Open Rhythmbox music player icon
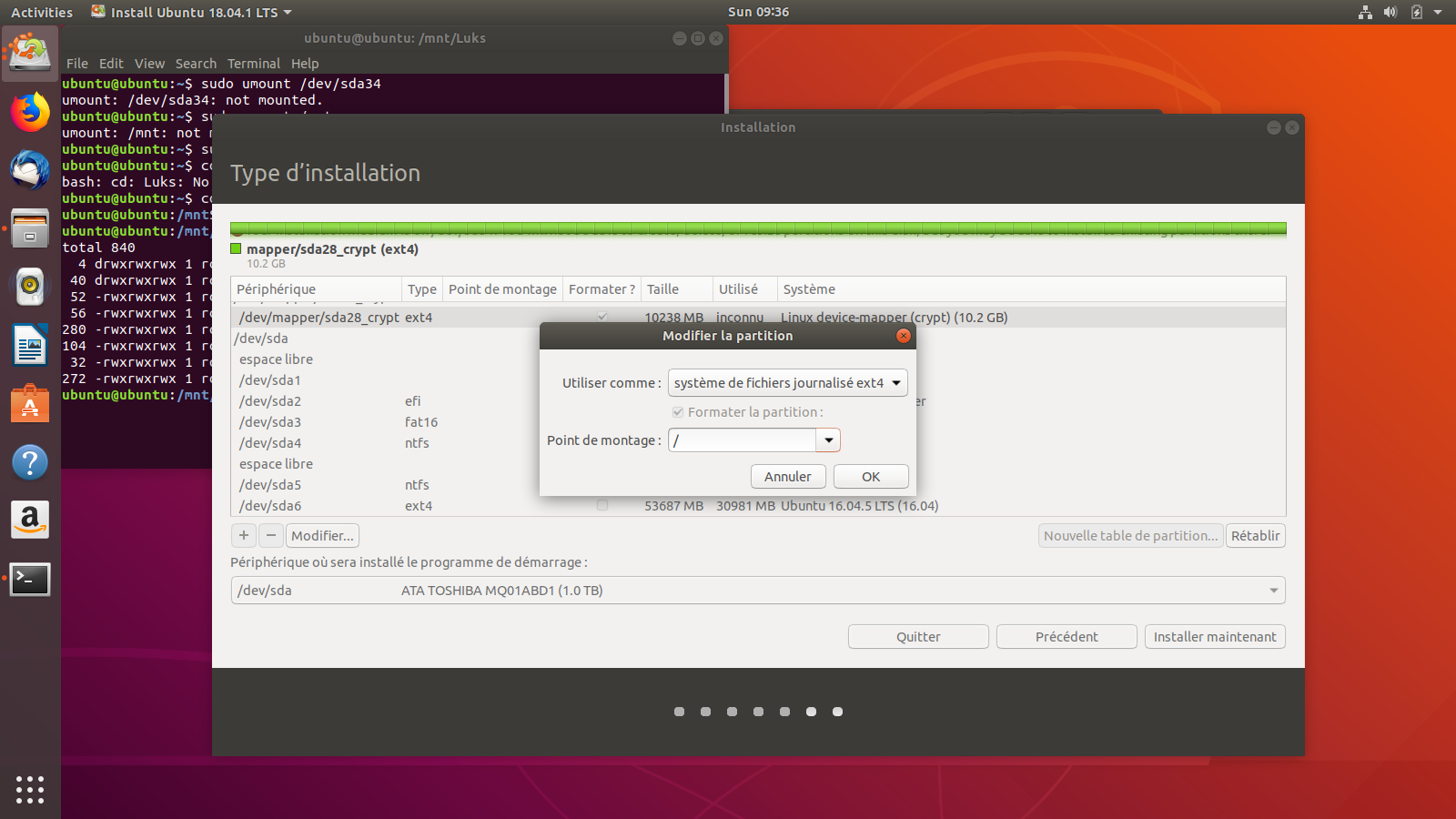Image resolution: width=1456 pixels, height=819 pixels. click(30, 287)
